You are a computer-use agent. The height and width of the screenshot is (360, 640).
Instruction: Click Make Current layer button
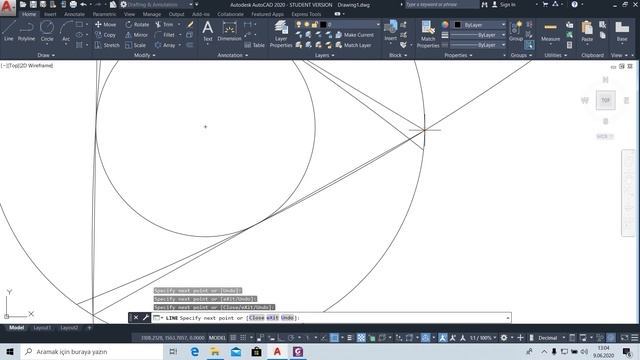355,35
